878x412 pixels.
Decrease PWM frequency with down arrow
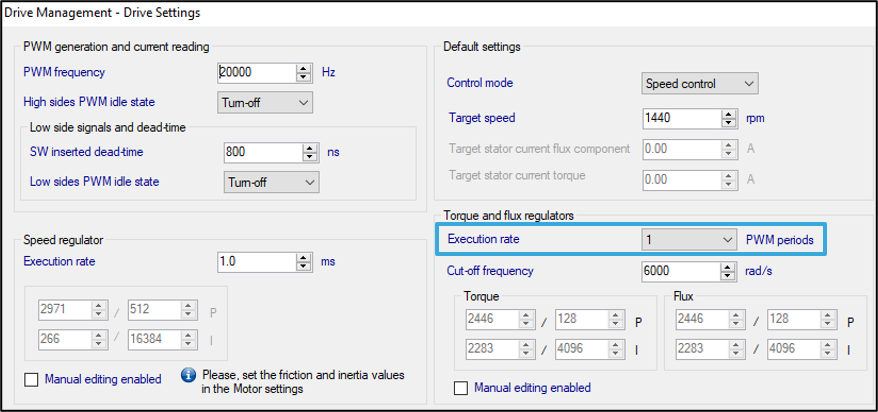click(304, 77)
